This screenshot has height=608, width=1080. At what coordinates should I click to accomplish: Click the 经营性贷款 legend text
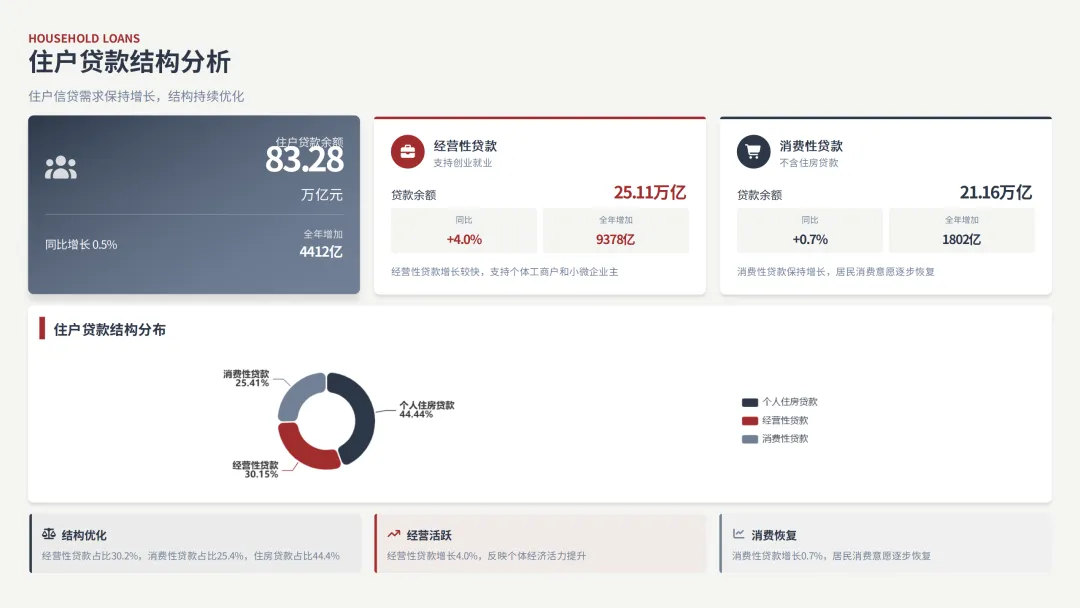(785, 421)
